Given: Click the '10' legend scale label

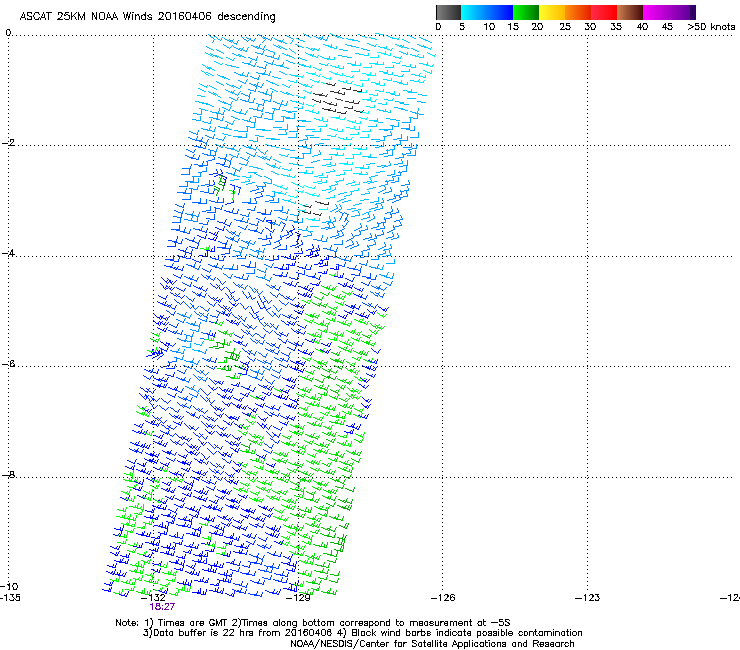Looking at the screenshot, I should click(x=489, y=27).
